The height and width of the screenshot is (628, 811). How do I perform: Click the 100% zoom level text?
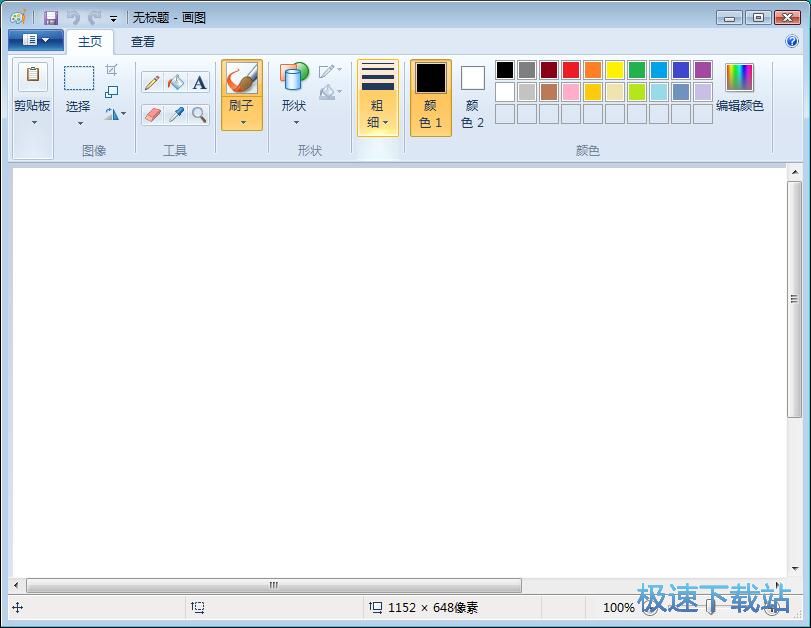tap(619, 607)
